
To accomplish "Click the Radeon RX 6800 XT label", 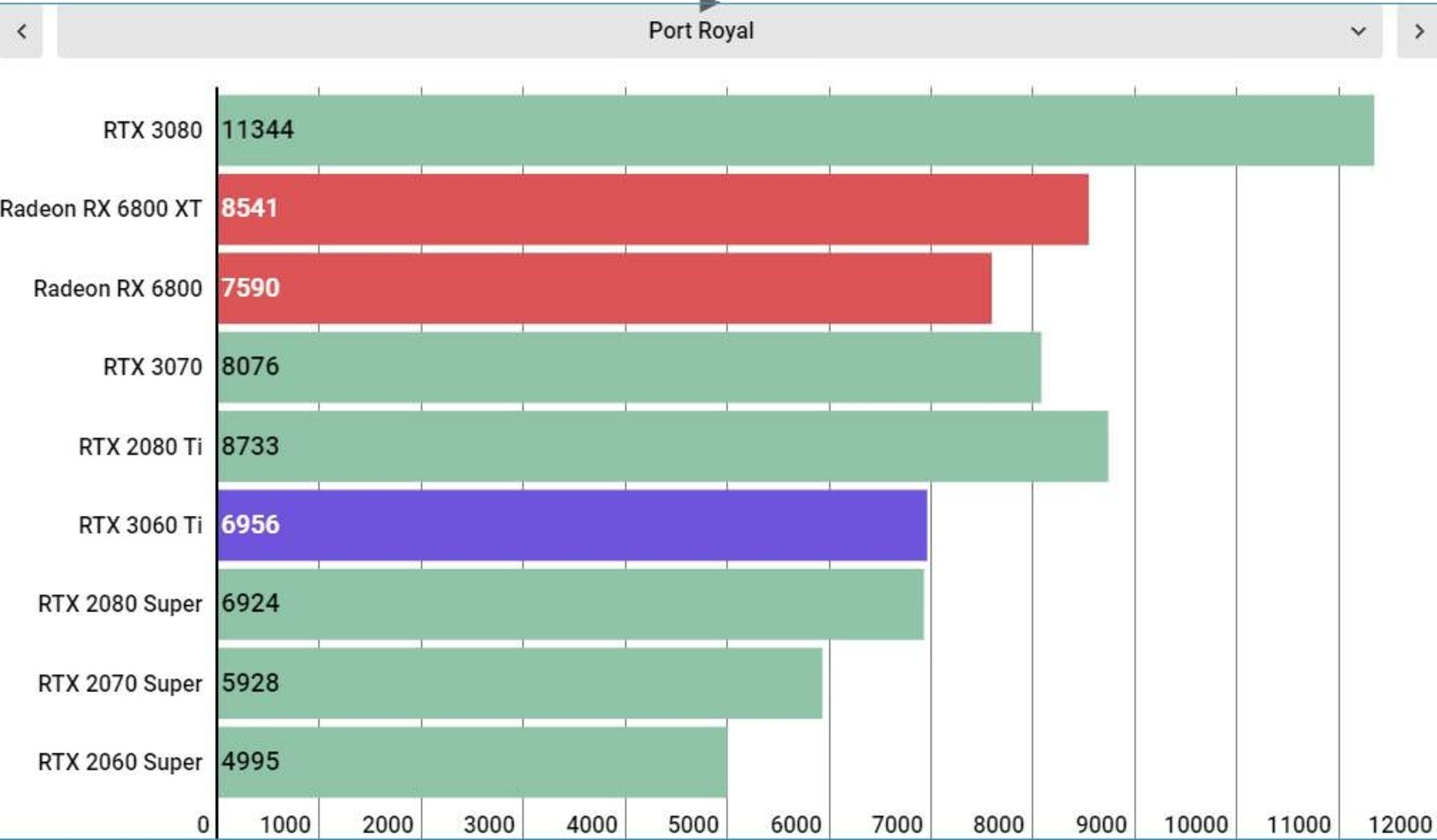I will coord(101,209).
